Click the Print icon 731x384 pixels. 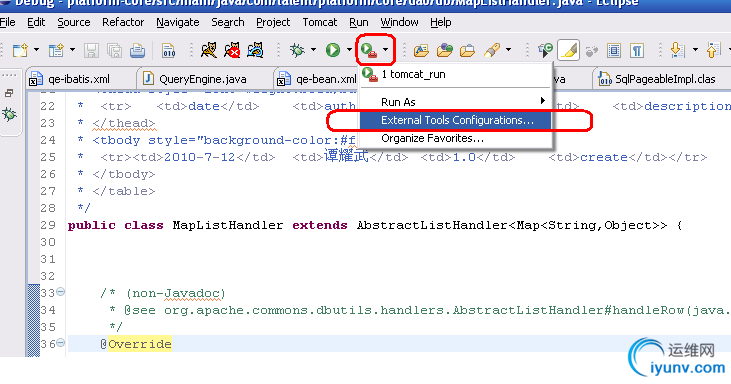pos(138,50)
